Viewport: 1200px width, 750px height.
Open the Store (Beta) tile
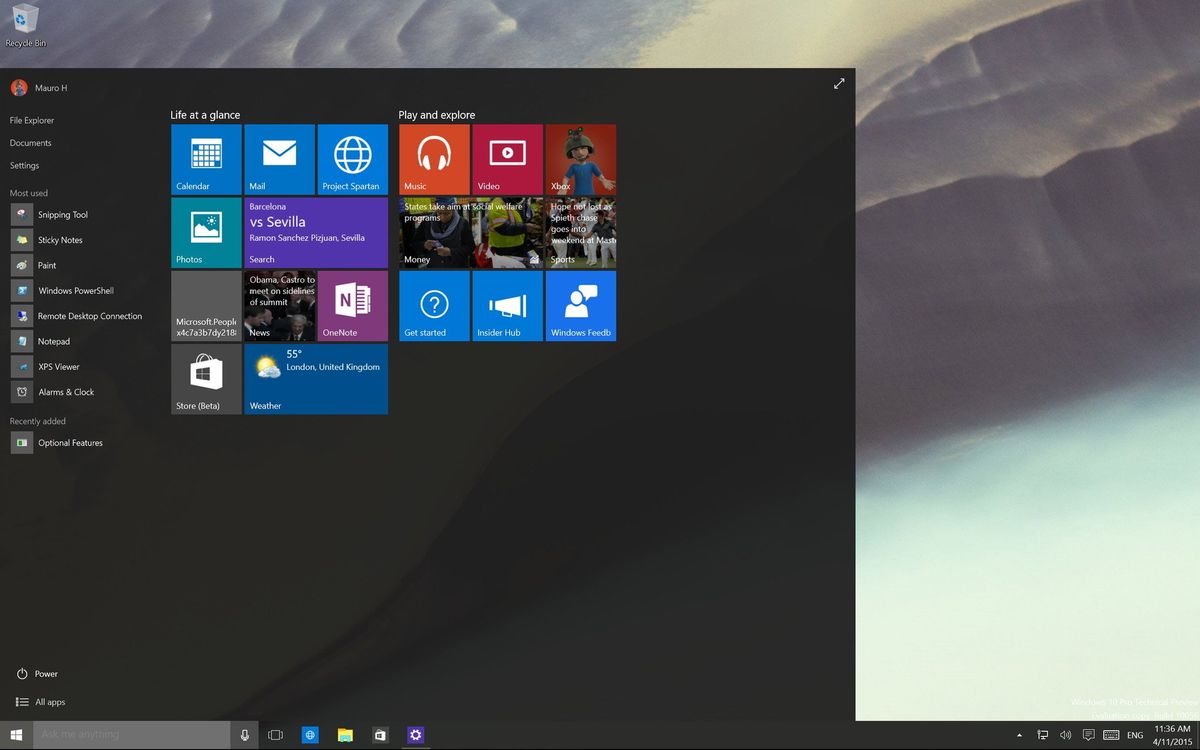point(205,378)
